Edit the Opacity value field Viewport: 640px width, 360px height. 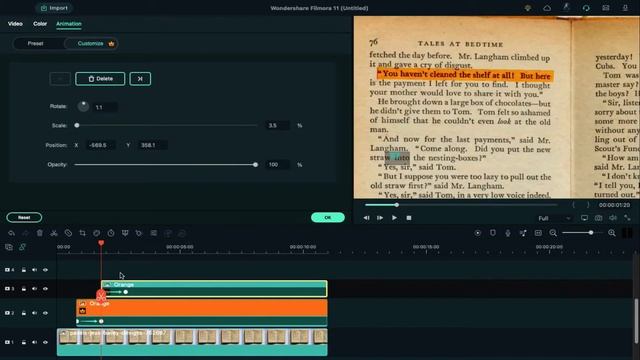278,164
